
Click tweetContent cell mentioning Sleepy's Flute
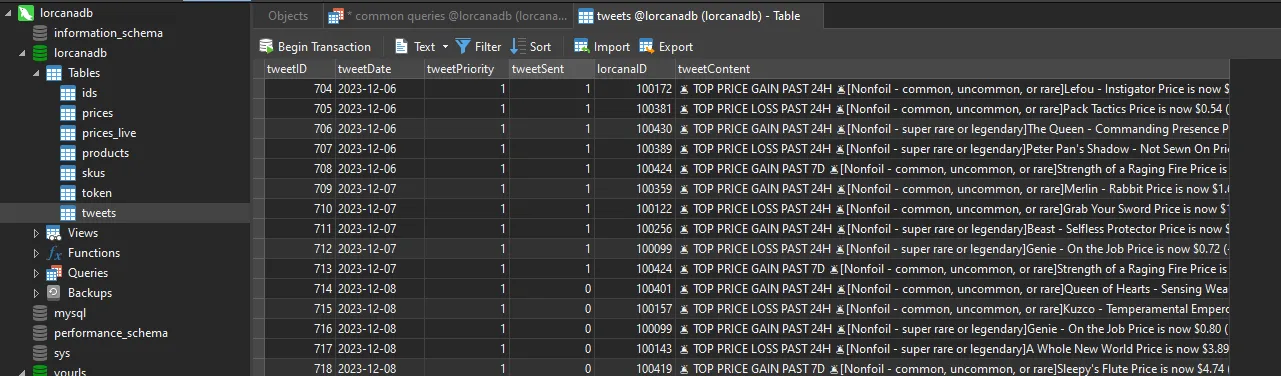(951, 369)
